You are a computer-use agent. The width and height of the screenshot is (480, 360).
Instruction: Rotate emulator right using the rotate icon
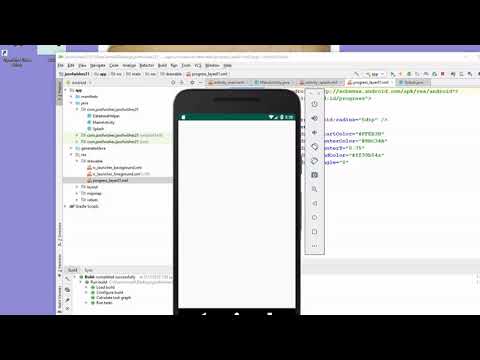[x=314, y=161]
